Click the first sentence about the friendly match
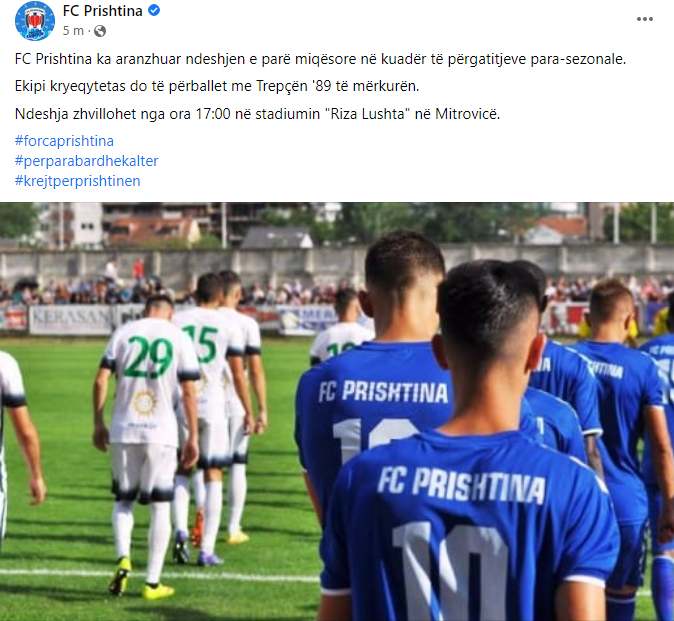The width and height of the screenshot is (674, 621). click(x=320, y=59)
